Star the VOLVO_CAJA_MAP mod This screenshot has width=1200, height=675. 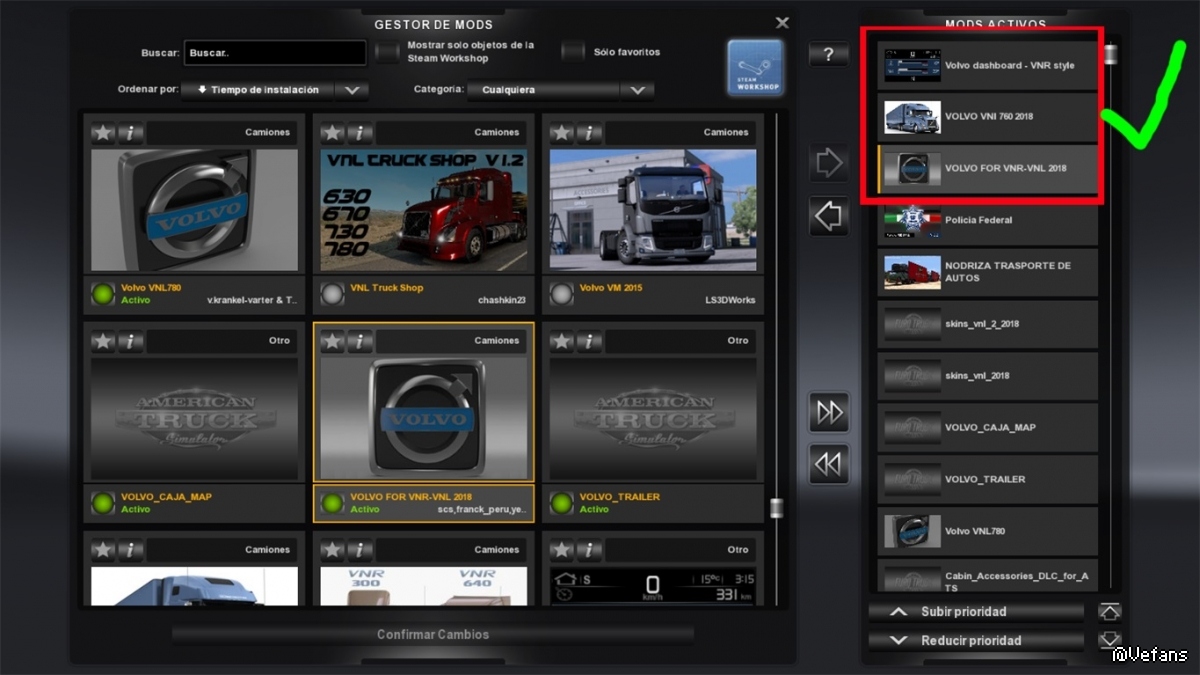(x=103, y=341)
